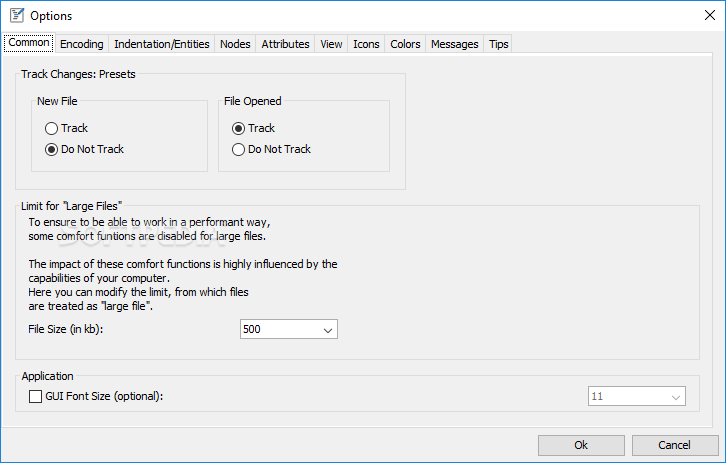Go to the Nodes tab
Screen dimensions: 726x463
tap(235, 44)
